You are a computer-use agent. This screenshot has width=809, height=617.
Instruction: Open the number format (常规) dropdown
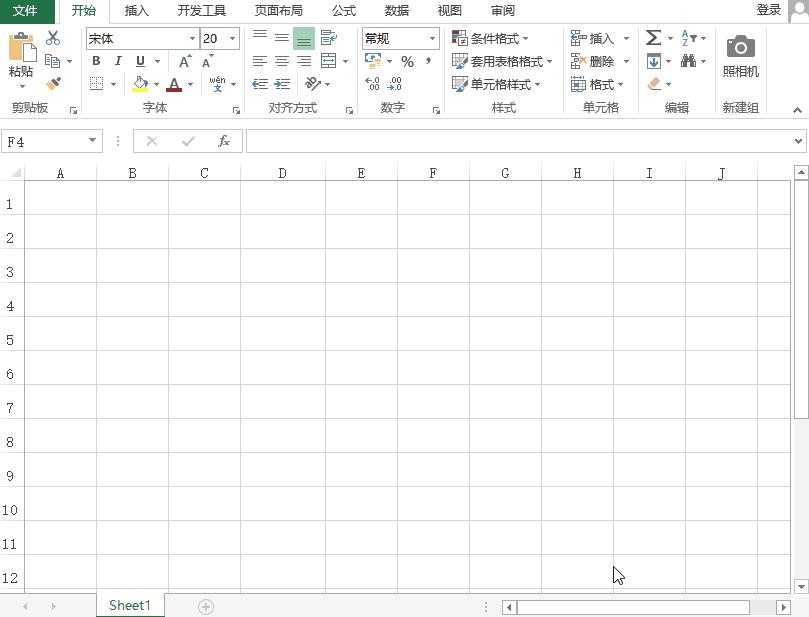[431, 38]
